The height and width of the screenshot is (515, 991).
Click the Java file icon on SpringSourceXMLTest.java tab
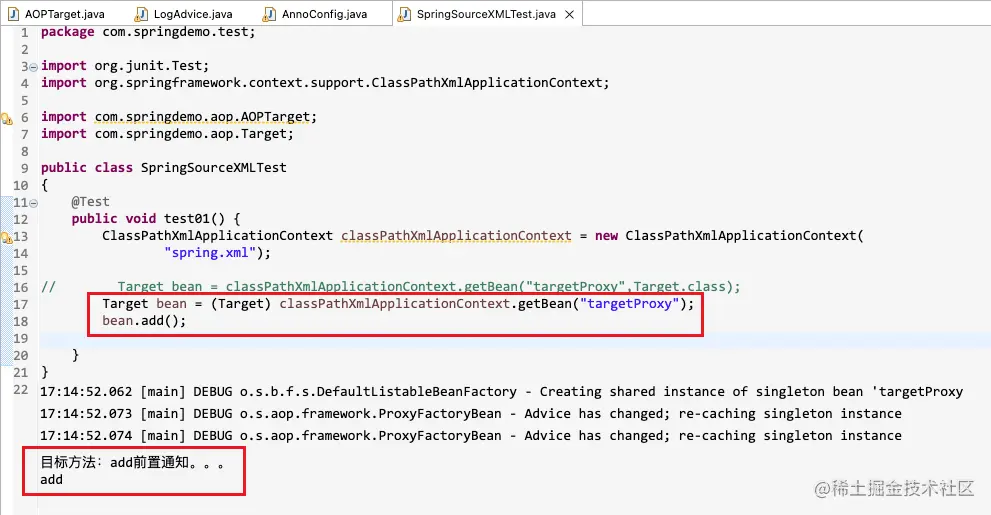pos(404,14)
